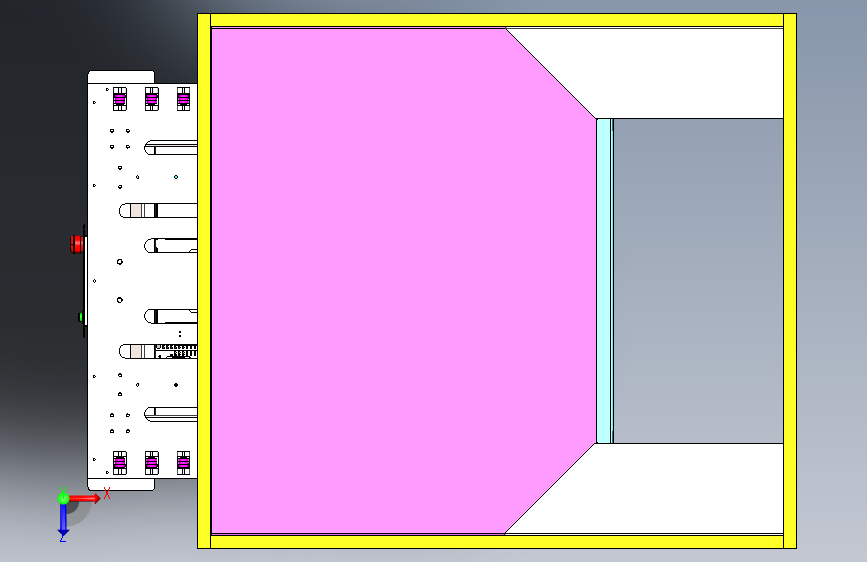Select the gray opening behind the cyan strip
Viewport: 867px width, 562px height.
coord(698,281)
